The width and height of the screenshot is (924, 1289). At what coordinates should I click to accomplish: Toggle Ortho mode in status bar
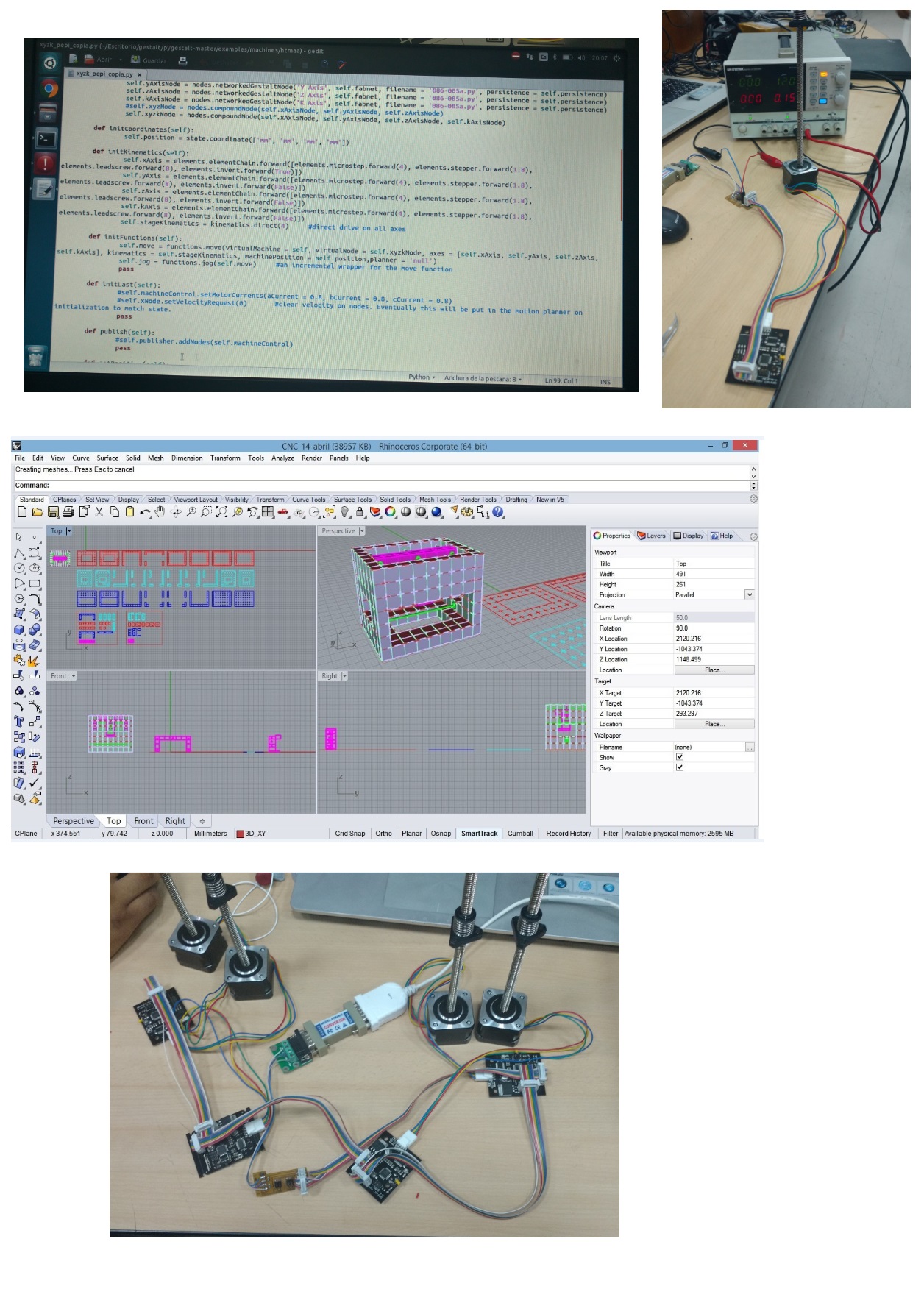(383, 834)
